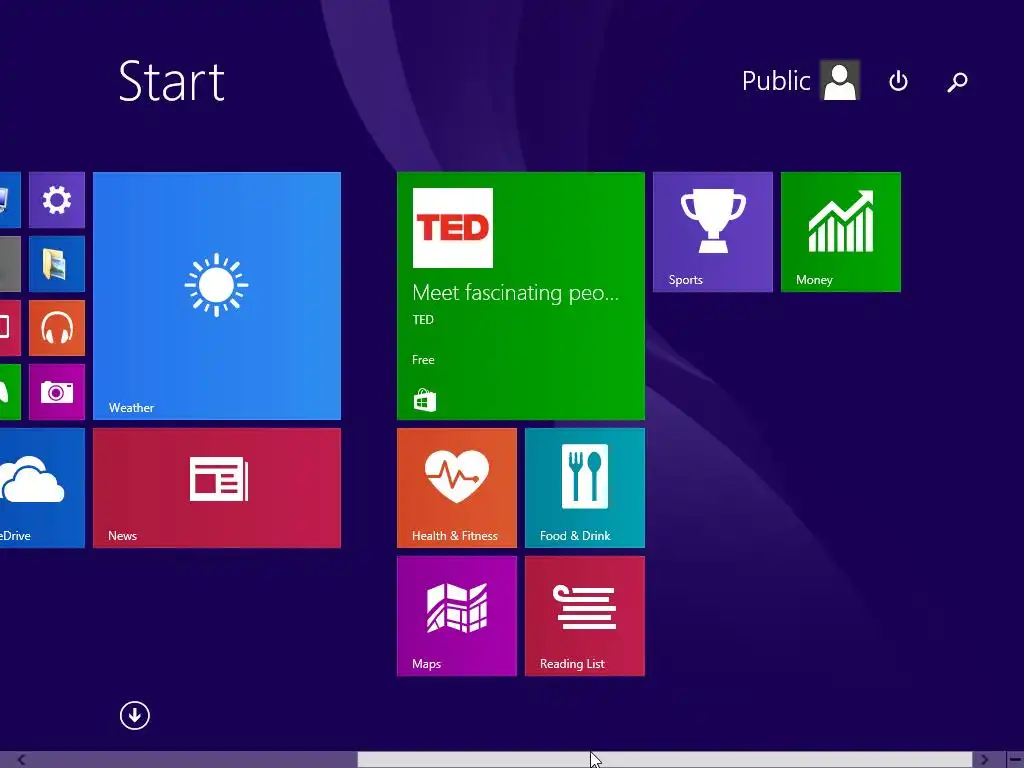Click the "Meet fascinating peo..." text
This screenshot has height=768, width=1024.
(x=515, y=293)
